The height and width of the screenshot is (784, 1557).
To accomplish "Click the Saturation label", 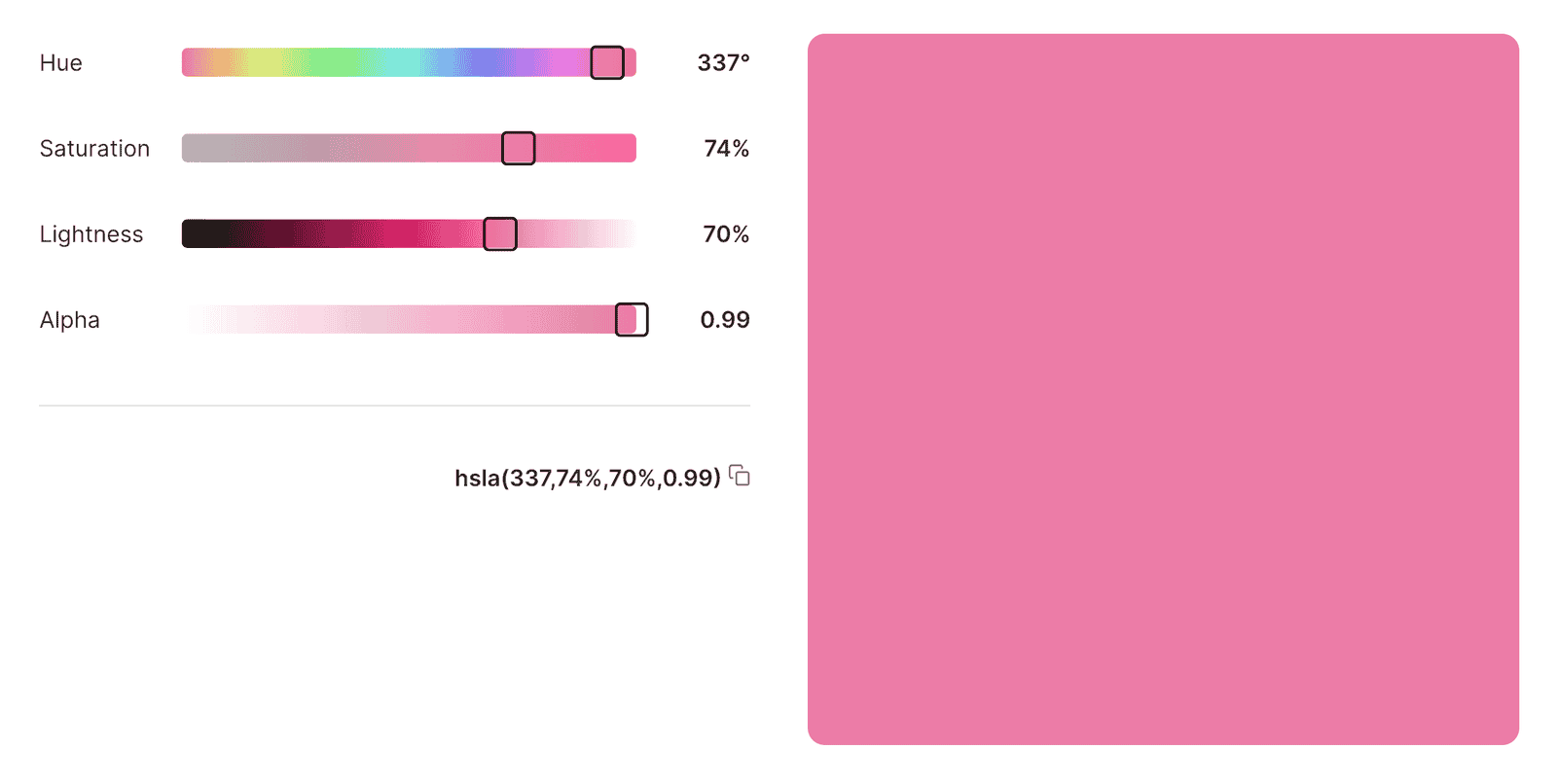I will (x=94, y=149).
